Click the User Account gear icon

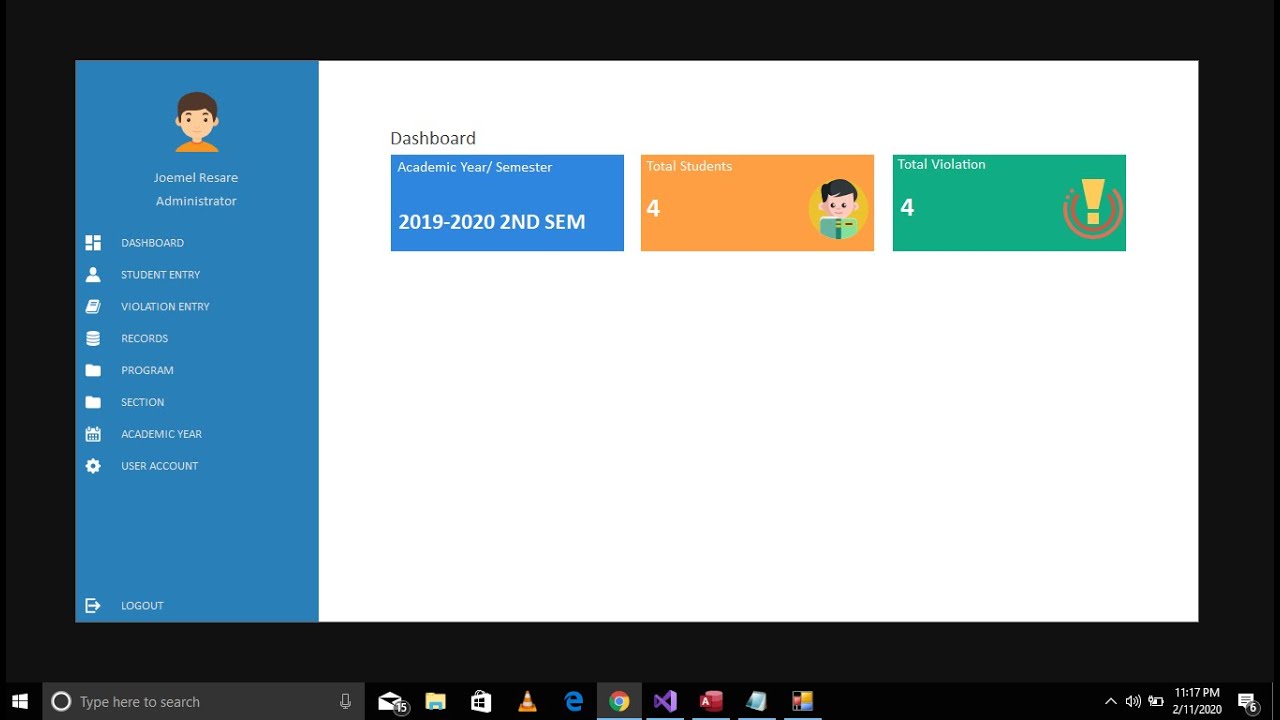[93, 466]
